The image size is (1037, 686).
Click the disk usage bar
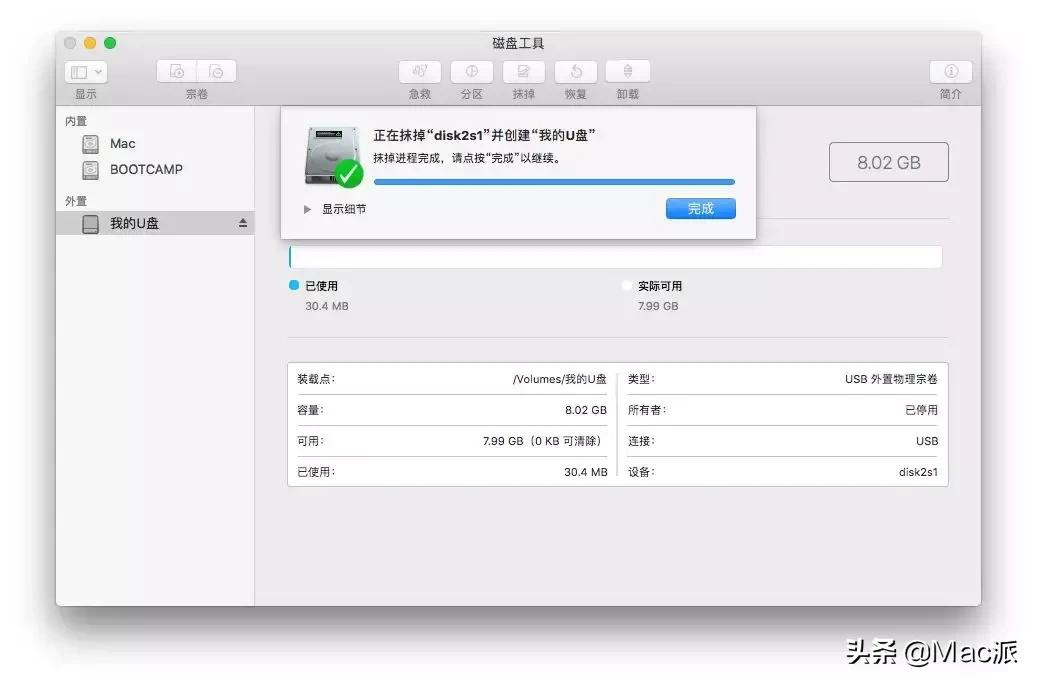(x=615, y=257)
